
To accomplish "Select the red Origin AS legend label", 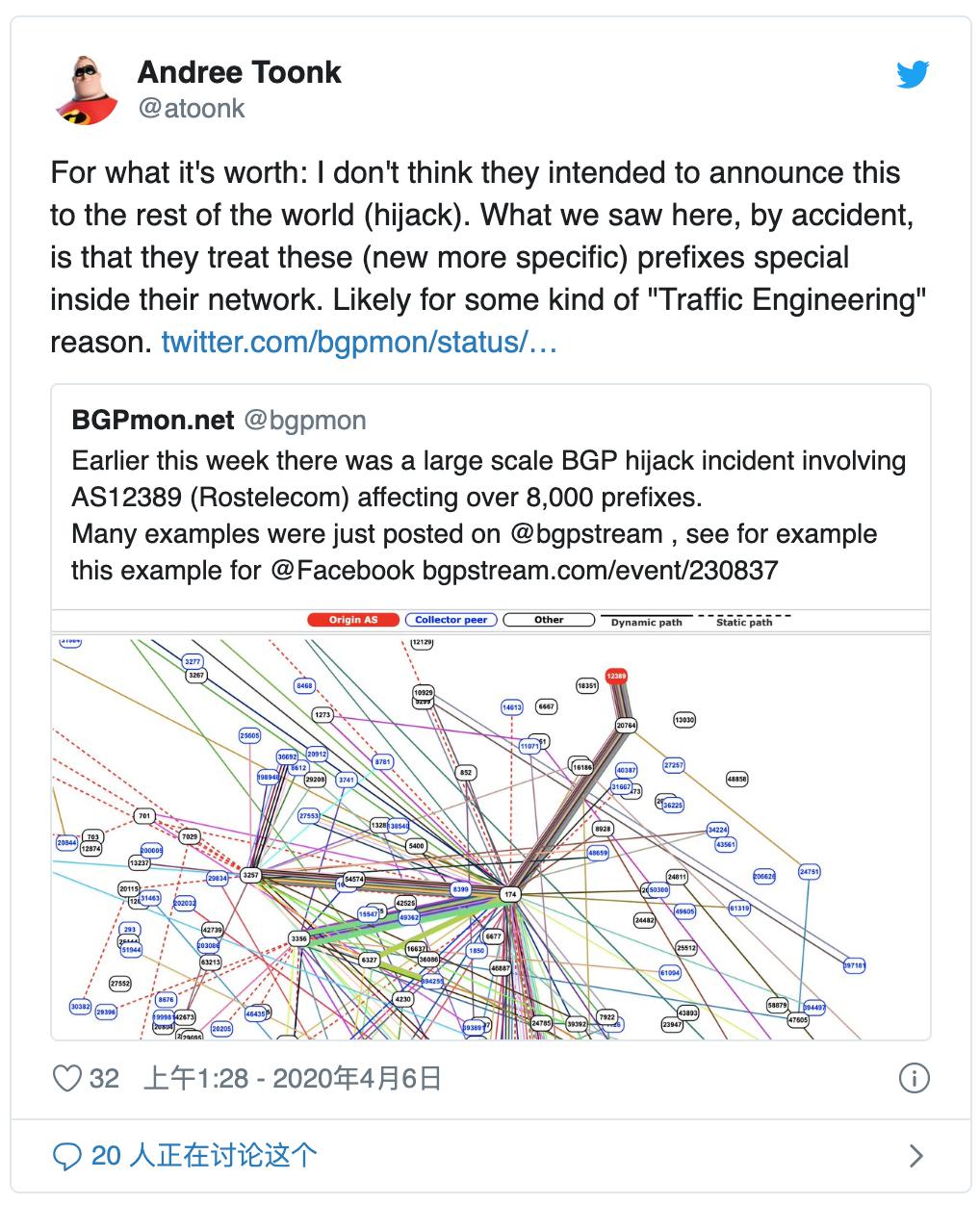I will pos(353,620).
